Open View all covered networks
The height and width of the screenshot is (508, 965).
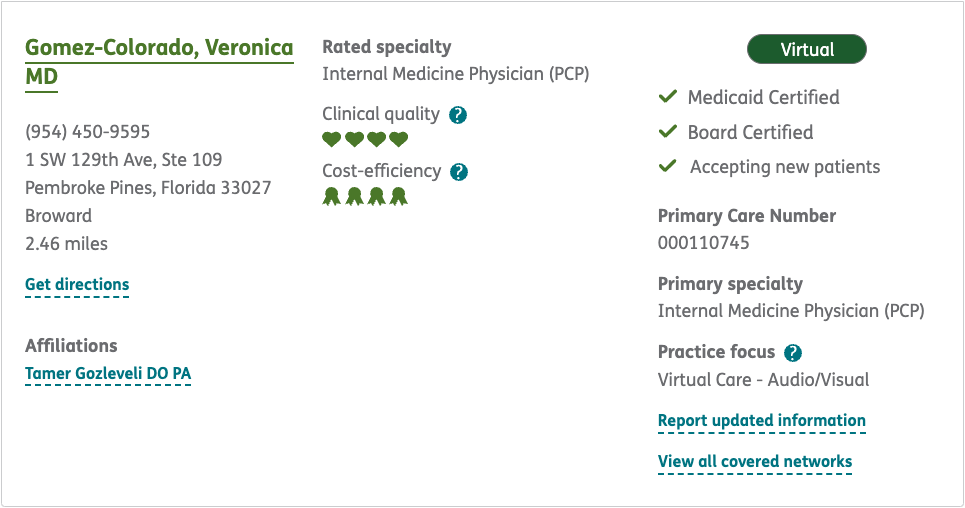tap(755, 462)
